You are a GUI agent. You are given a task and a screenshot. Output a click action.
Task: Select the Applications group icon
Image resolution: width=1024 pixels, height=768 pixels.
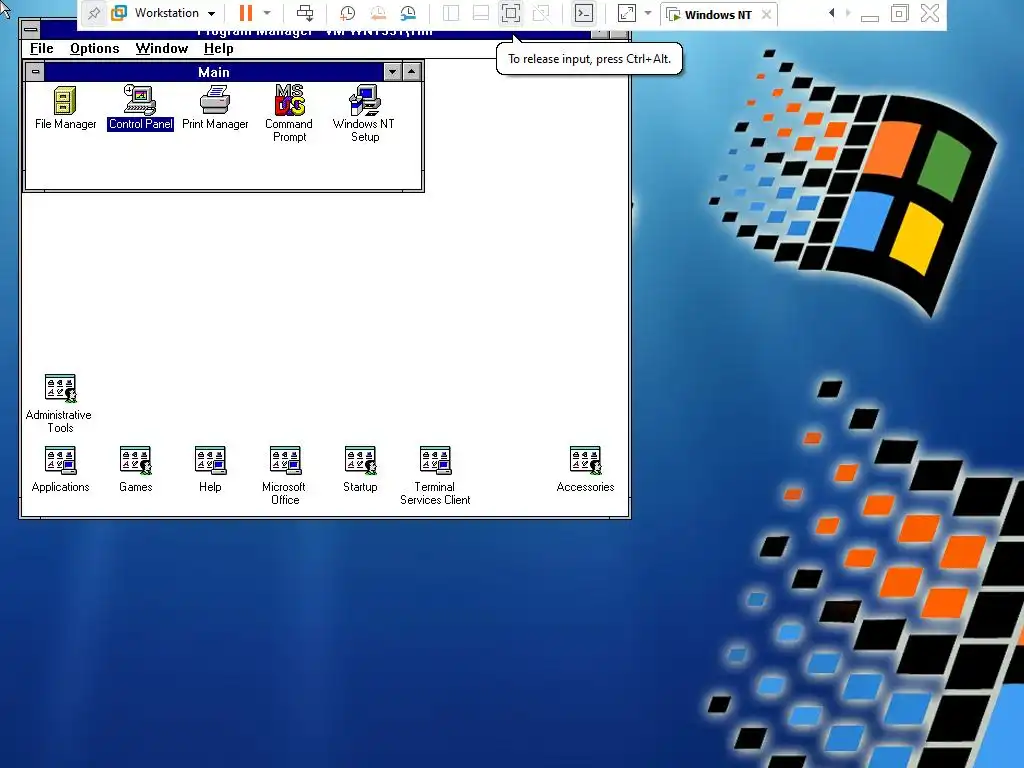pos(60,460)
